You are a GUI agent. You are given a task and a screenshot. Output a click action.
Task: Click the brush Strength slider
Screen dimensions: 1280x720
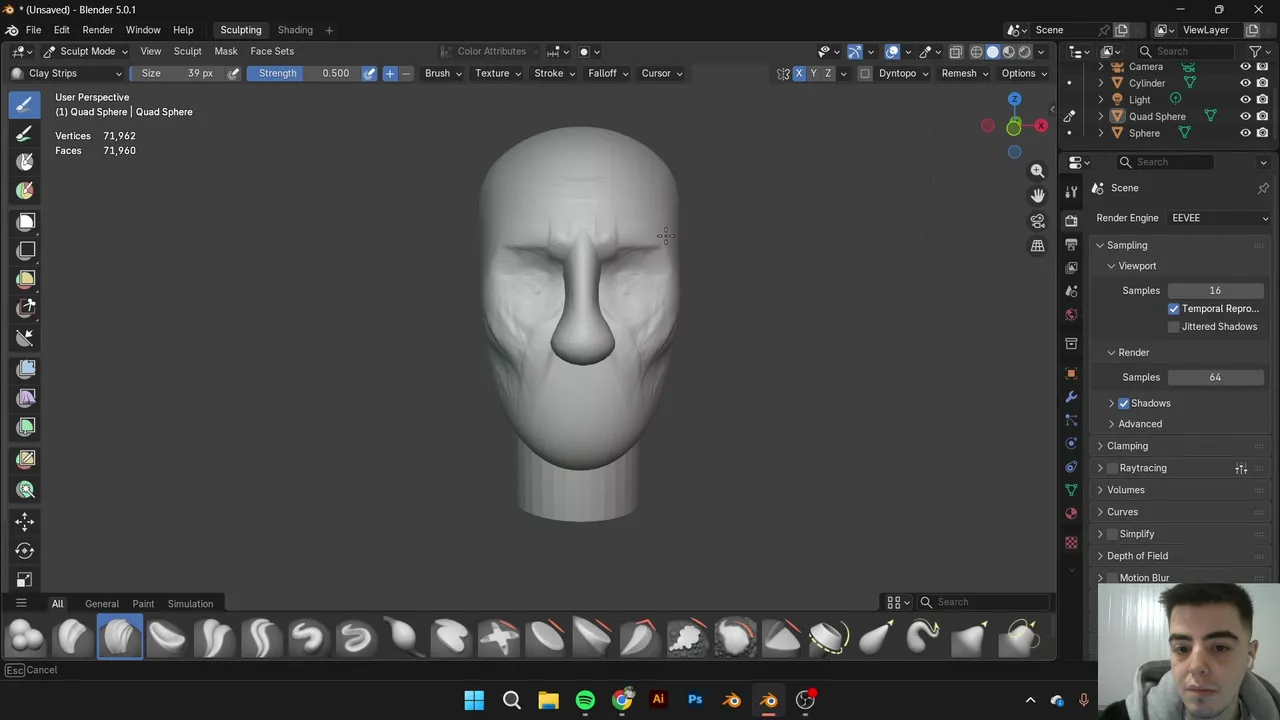pyautogui.click(x=304, y=73)
